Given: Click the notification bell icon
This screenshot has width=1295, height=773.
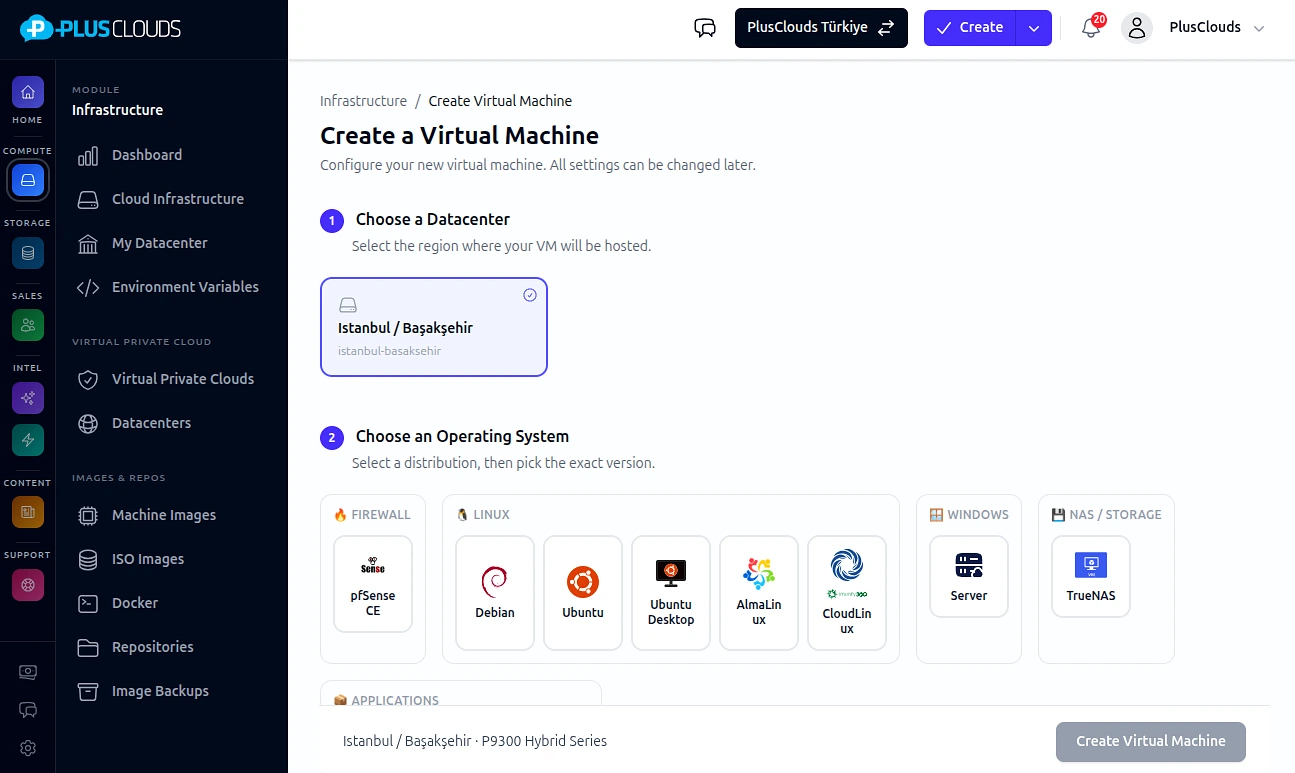Looking at the screenshot, I should point(1091,28).
